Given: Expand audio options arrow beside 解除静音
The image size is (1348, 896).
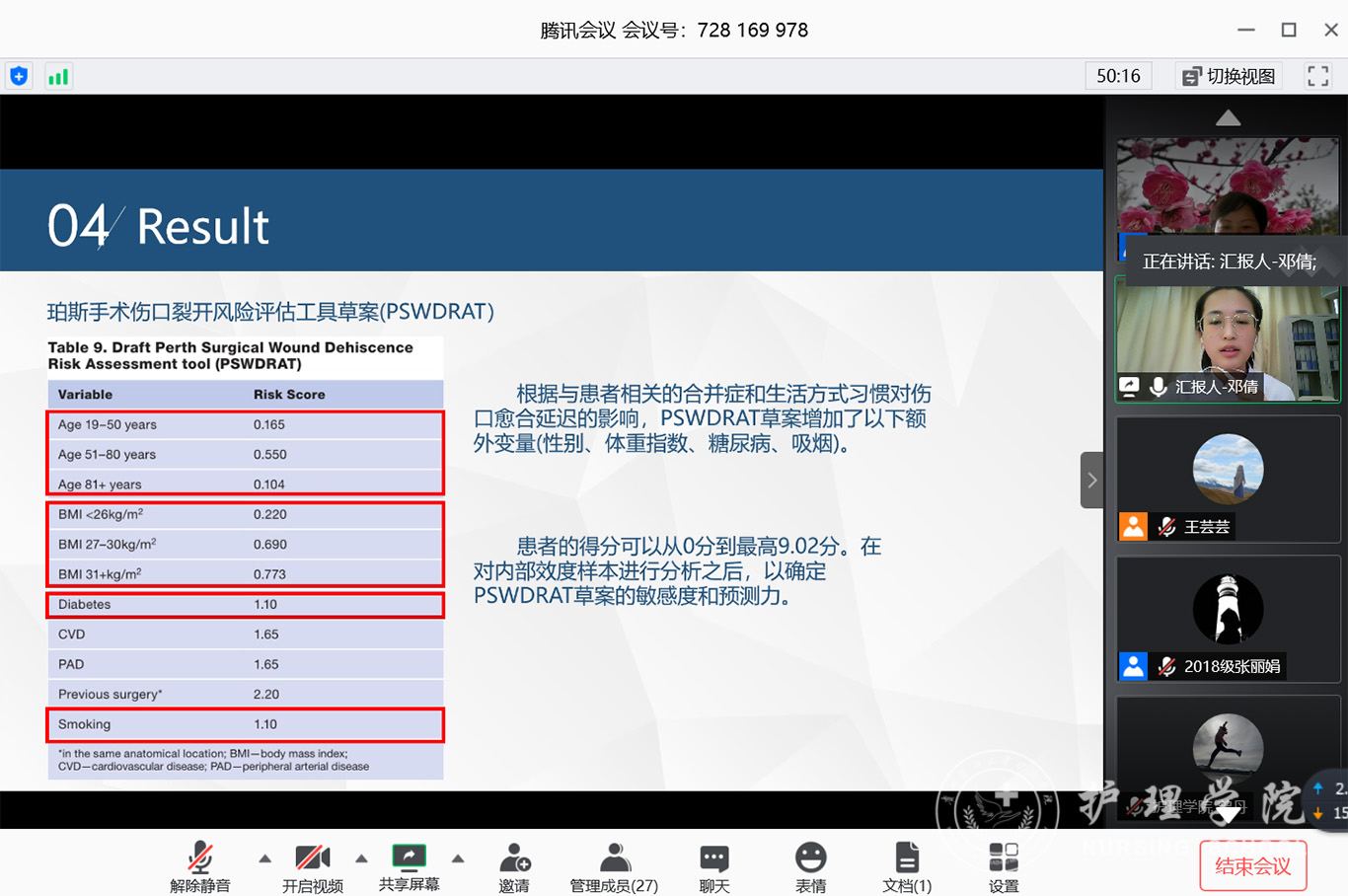Looking at the screenshot, I should (264, 859).
